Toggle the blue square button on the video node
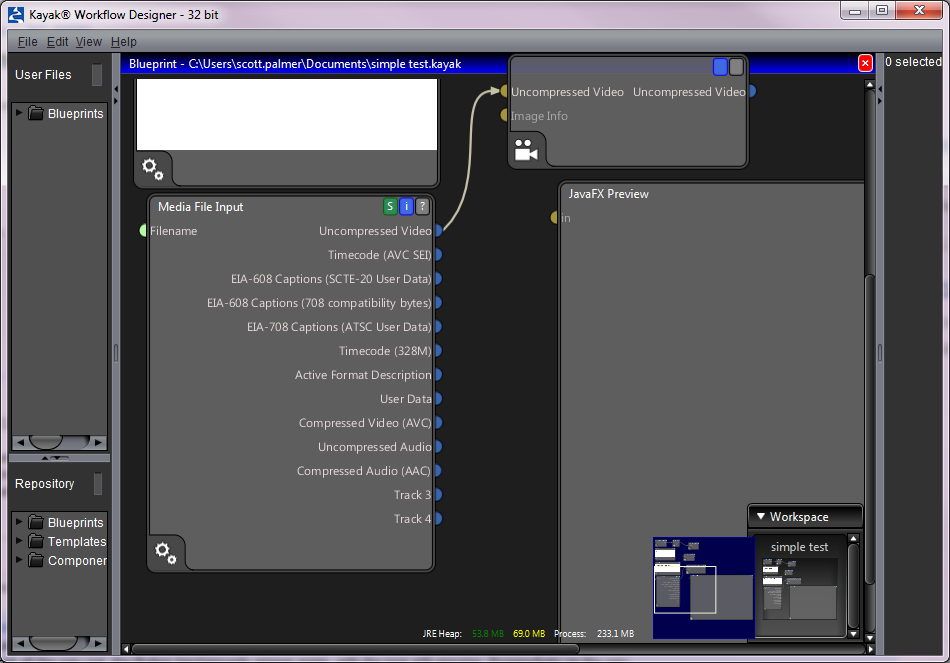Viewport: 950px width, 663px height. 720,67
